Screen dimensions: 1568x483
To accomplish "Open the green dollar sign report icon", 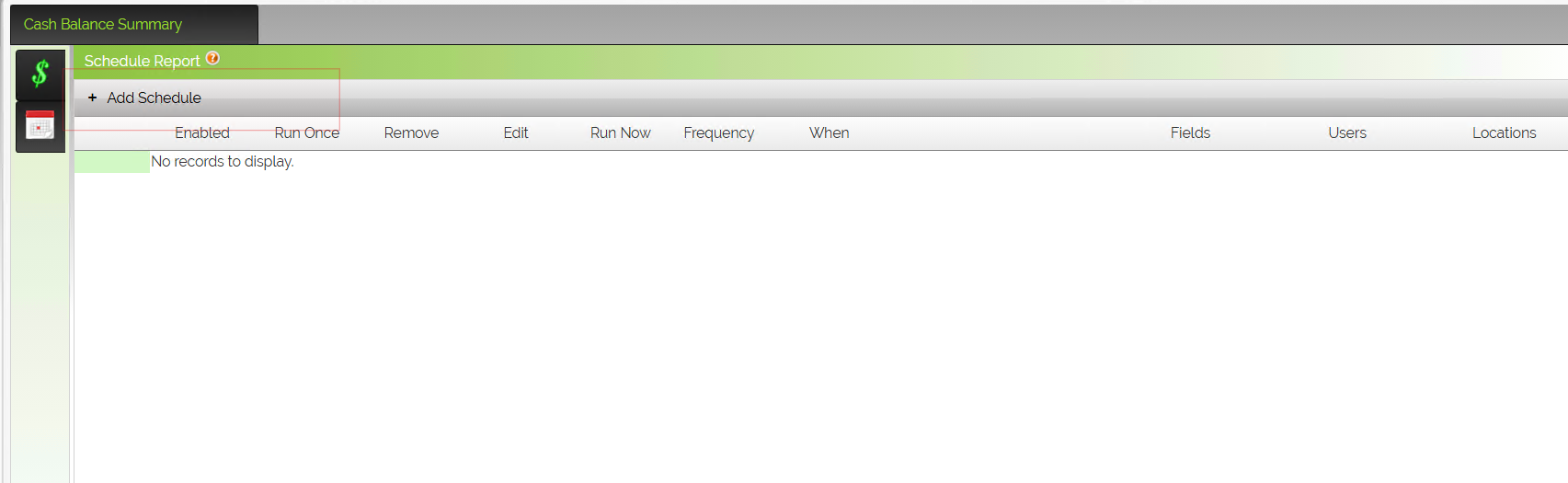I will 40,74.
